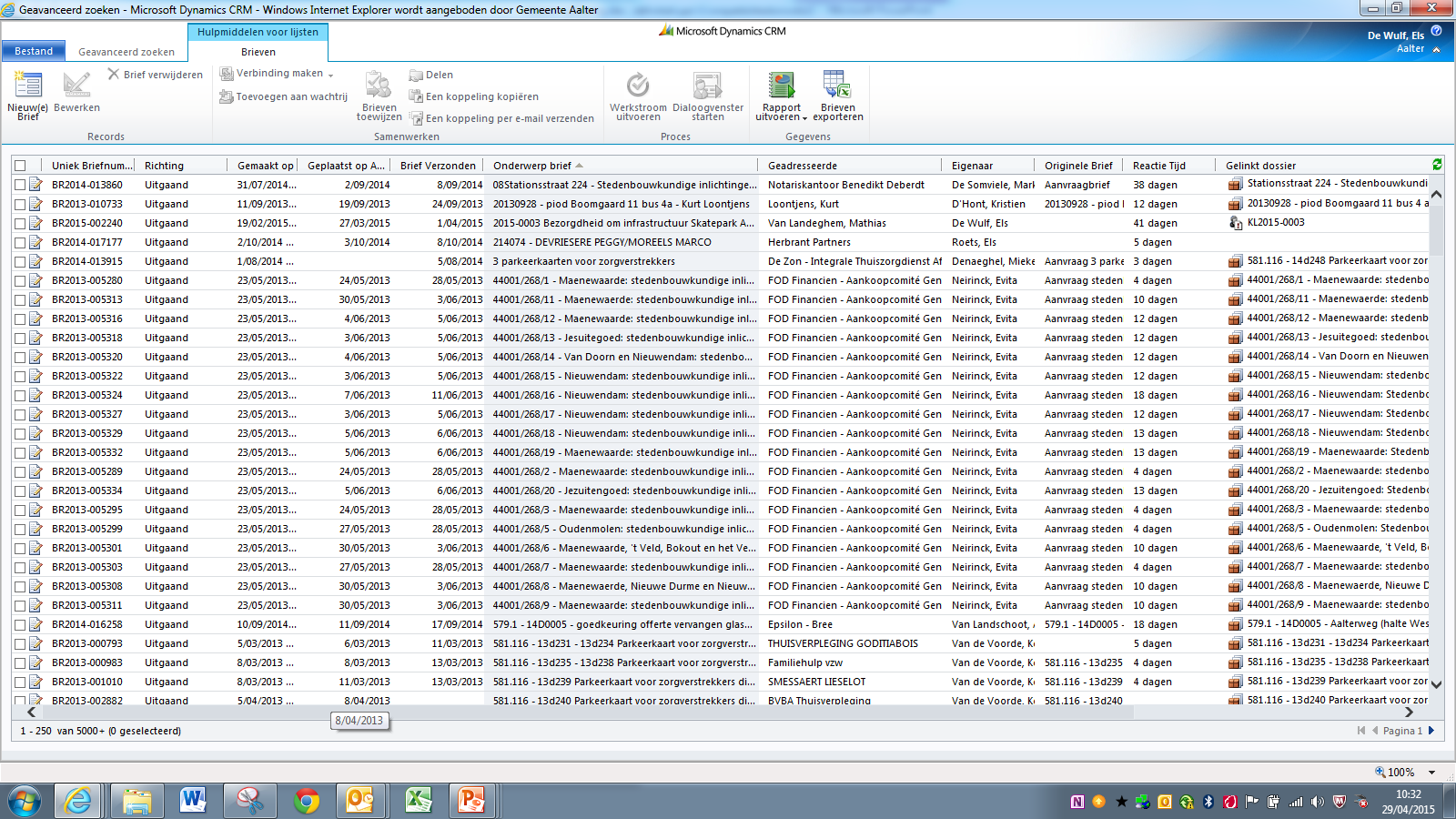Click Hulpmiddelen voor lijsten tab group

tap(258, 32)
